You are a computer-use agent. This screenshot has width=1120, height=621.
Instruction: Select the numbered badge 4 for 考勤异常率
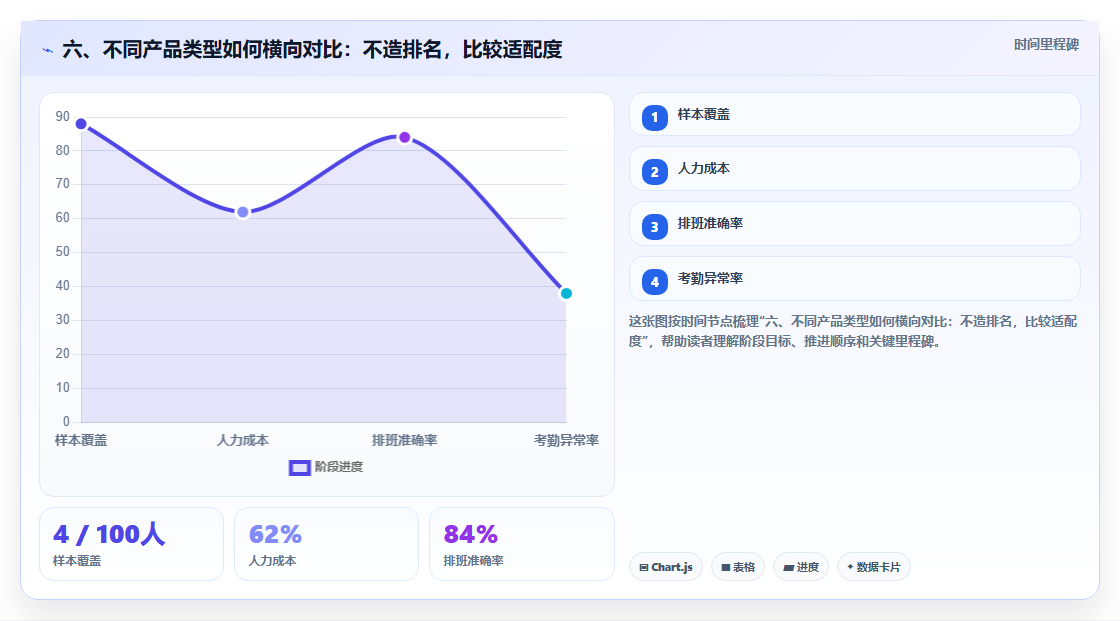[654, 282]
